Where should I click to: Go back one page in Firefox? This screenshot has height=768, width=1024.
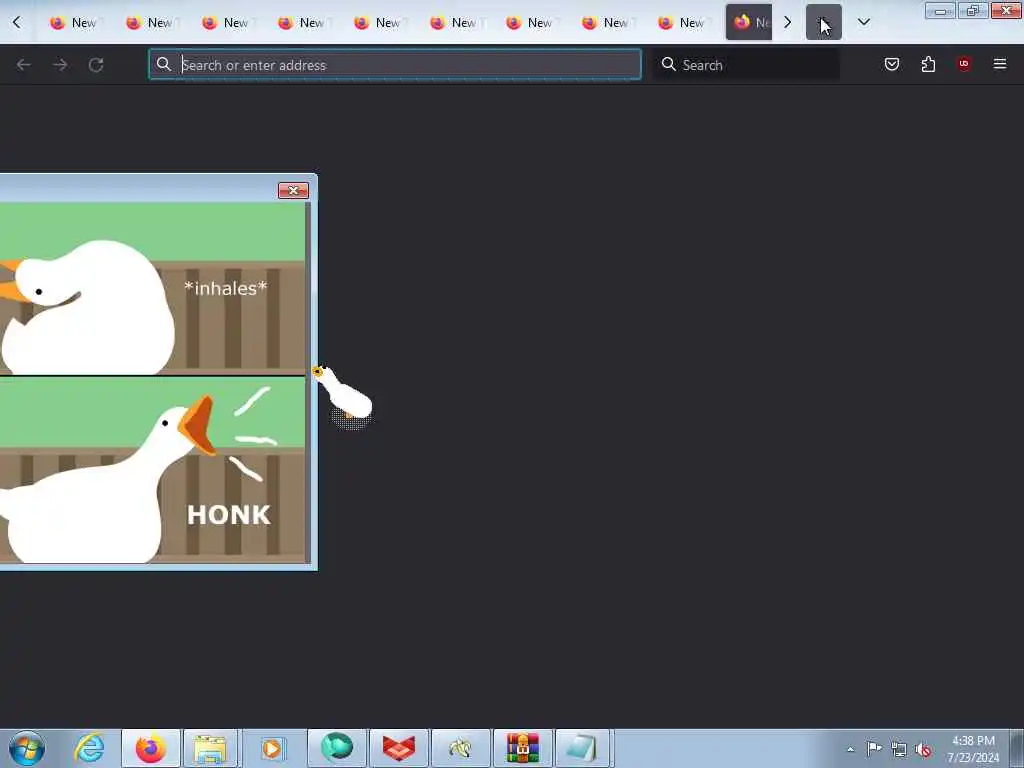point(24,65)
